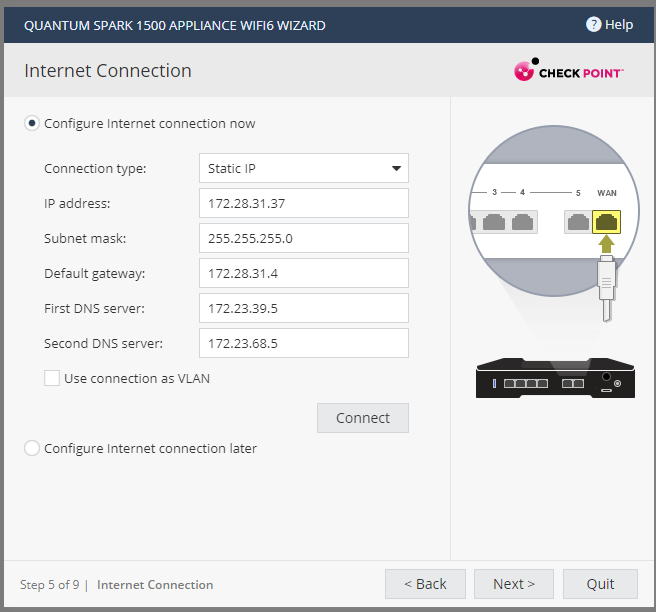Go back with the Back button
This screenshot has width=656, height=612.
[x=425, y=584]
